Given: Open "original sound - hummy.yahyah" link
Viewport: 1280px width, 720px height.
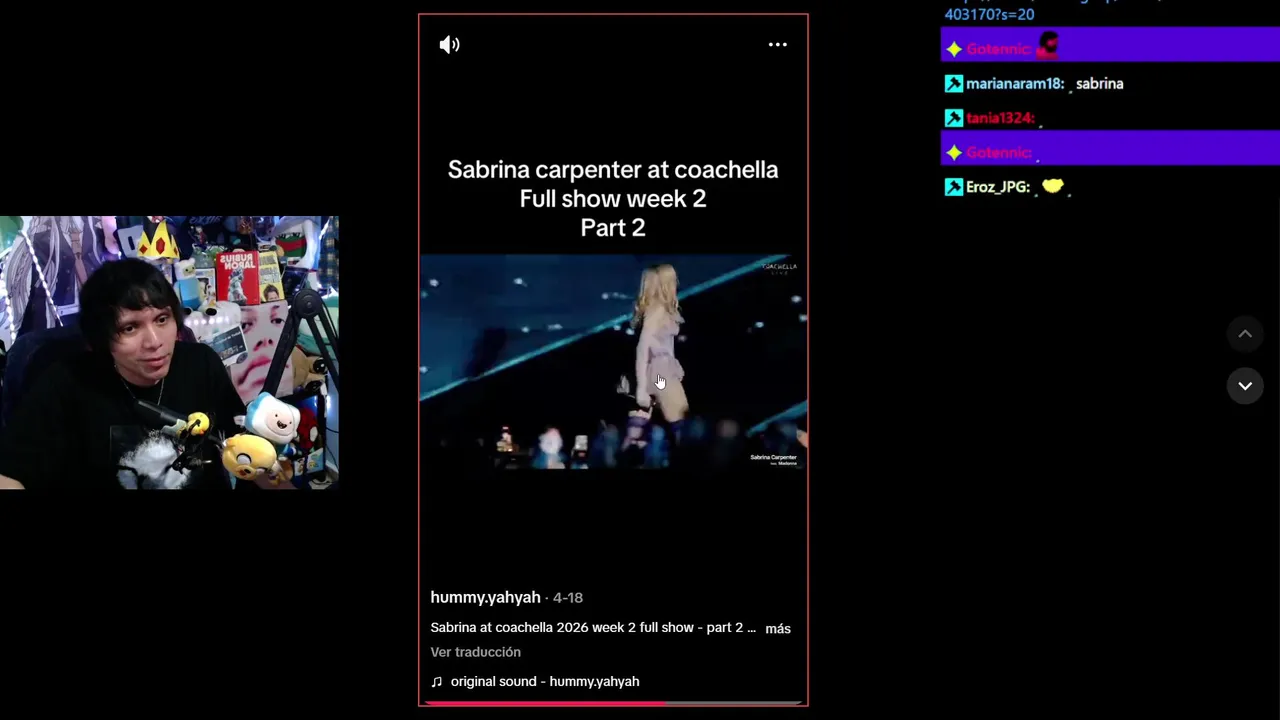Looking at the screenshot, I should tap(545, 681).
